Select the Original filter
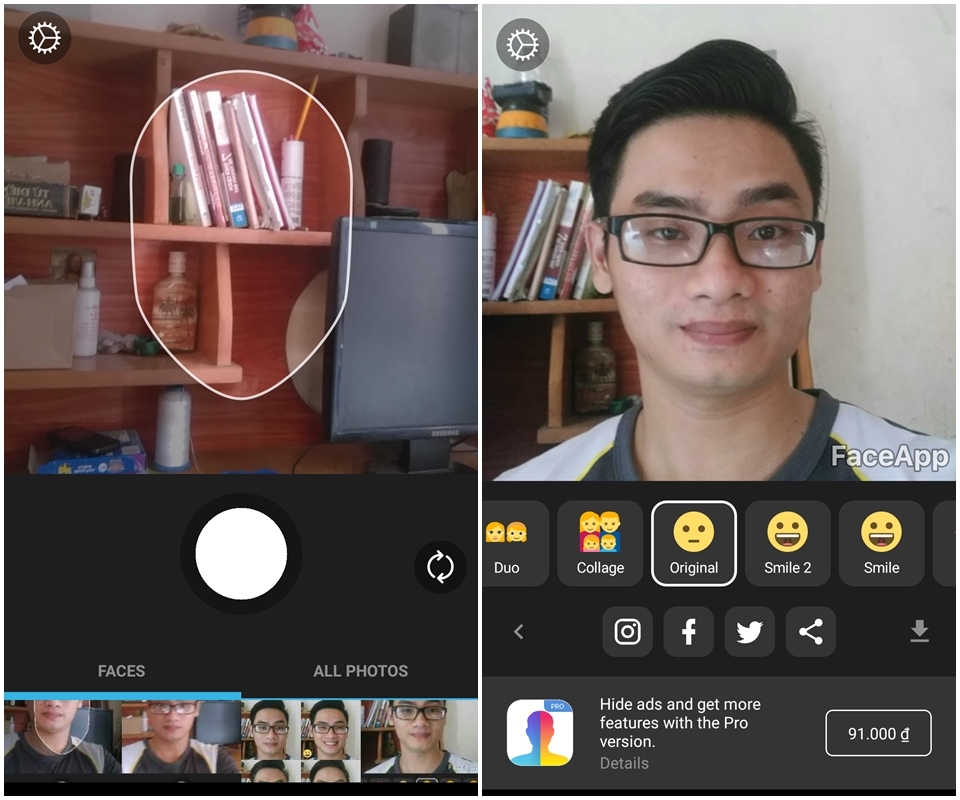The width and height of the screenshot is (960, 800). [694, 543]
